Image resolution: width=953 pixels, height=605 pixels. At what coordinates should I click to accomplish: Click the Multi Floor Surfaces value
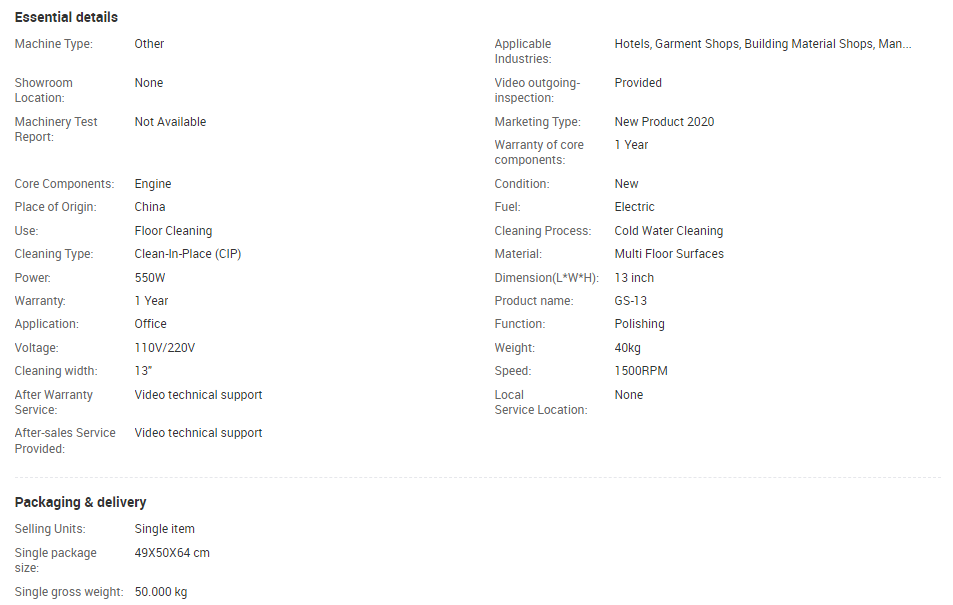tap(669, 254)
